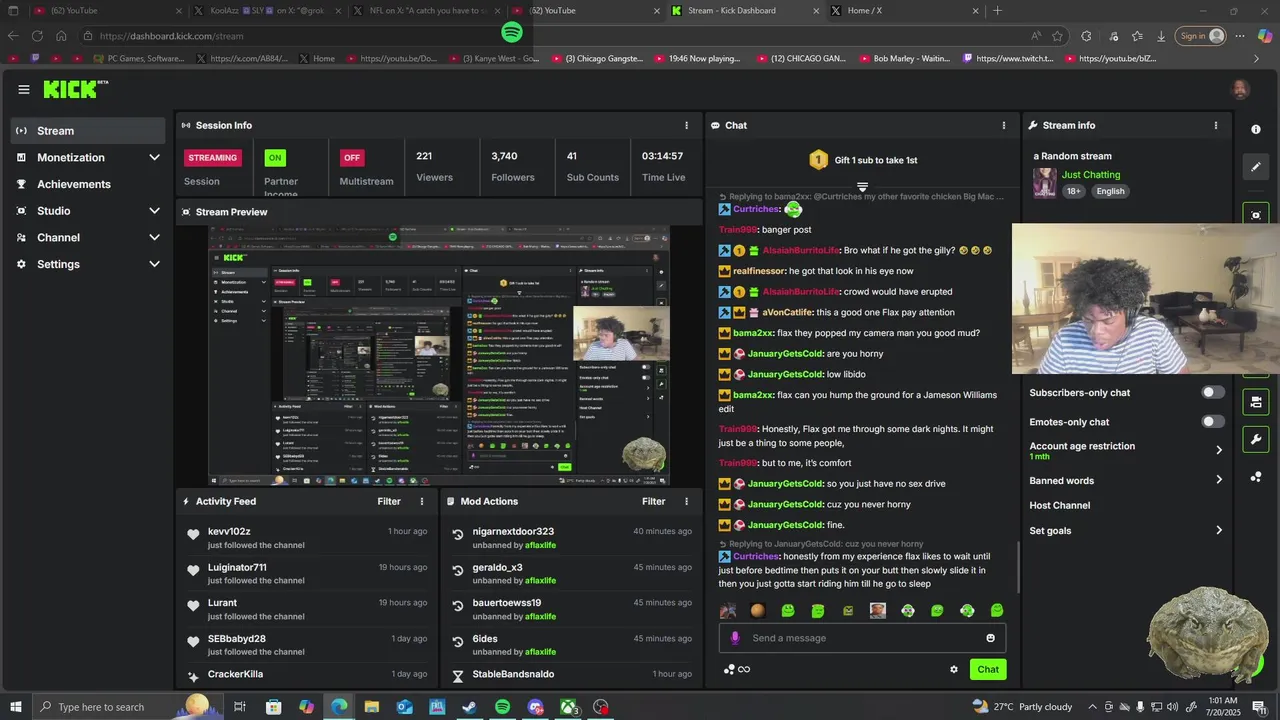Click Host Channel option
Image resolution: width=1280 pixels, height=720 pixels.
coord(1059,506)
